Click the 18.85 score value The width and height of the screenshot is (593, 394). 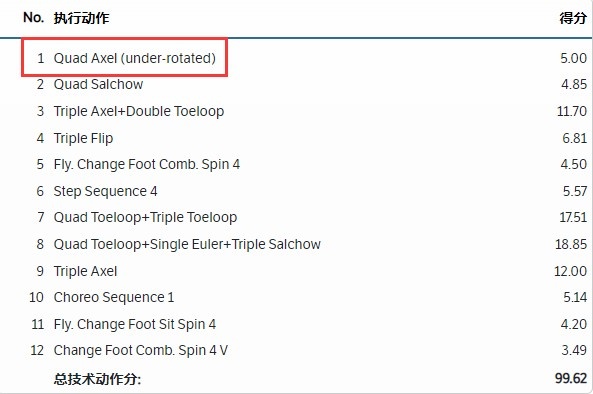click(571, 244)
